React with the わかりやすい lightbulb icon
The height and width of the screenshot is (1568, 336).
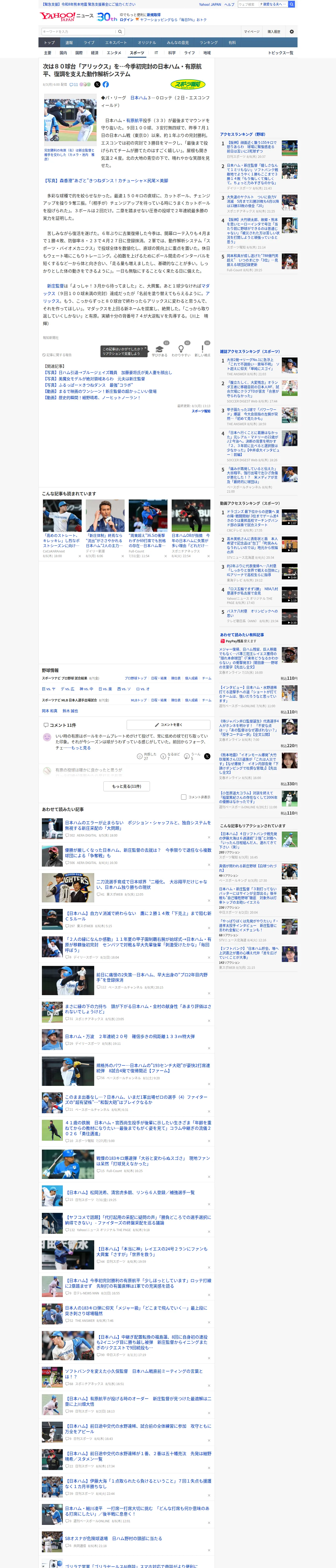pyautogui.click(x=181, y=349)
